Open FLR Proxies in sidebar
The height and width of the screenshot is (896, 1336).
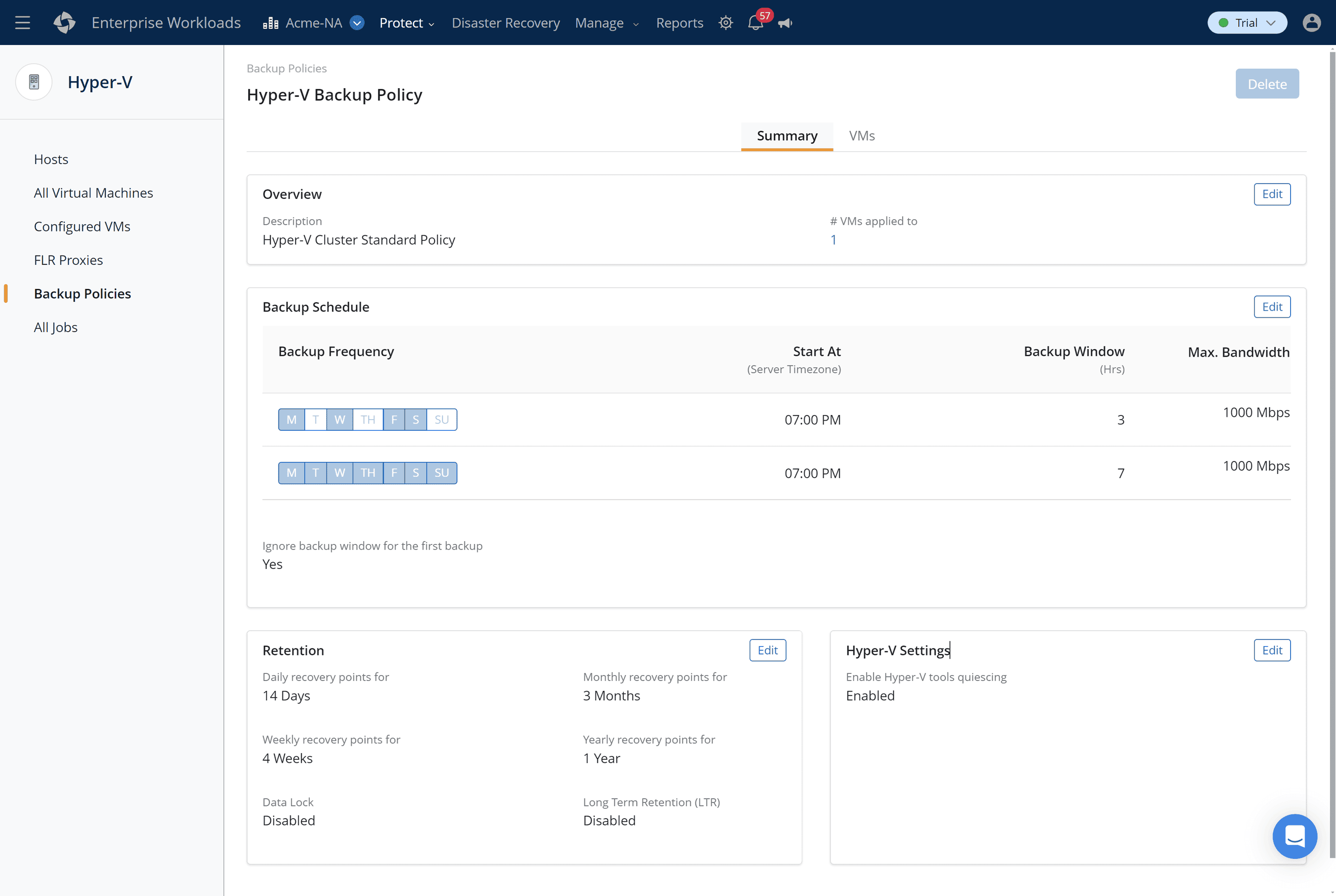[x=68, y=260]
